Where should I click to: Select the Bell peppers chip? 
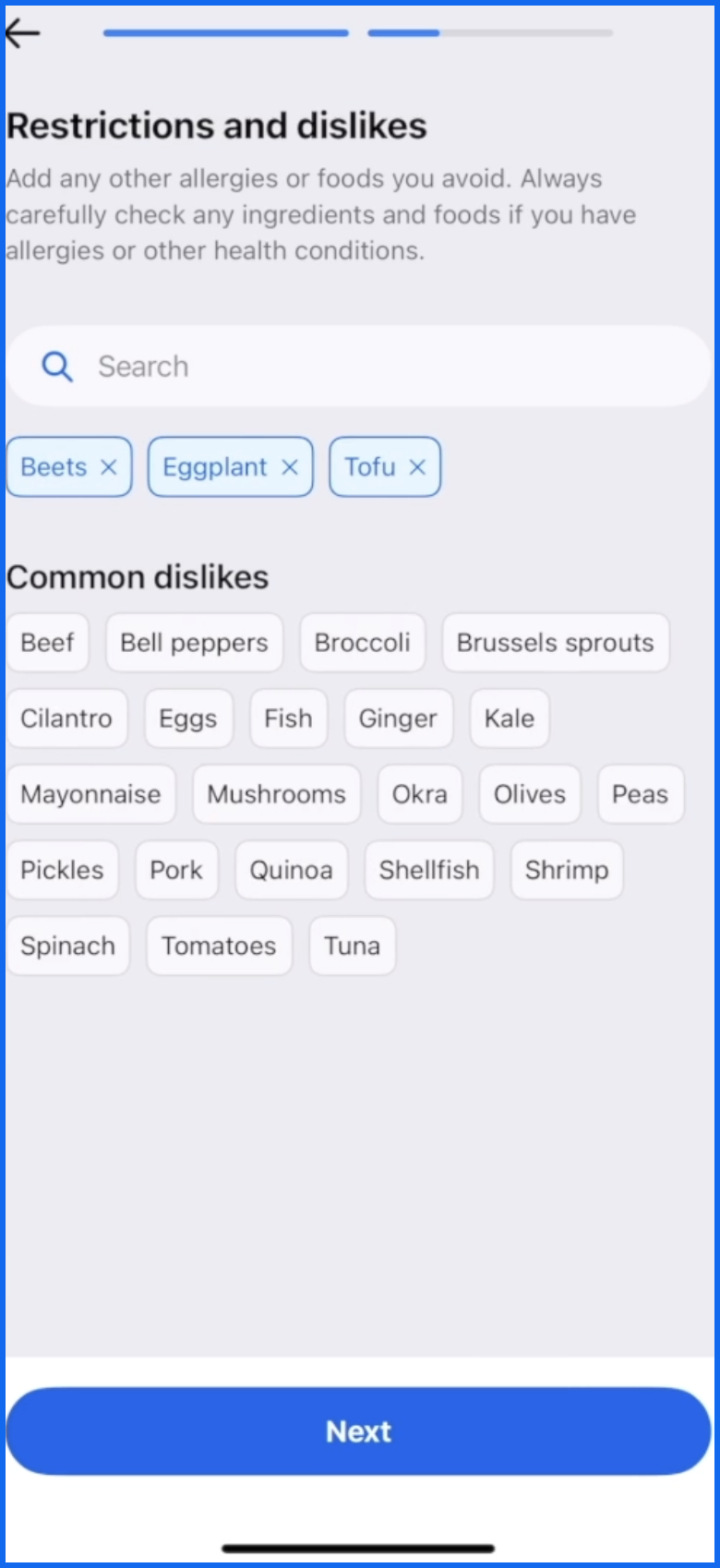click(x=195, y=643)
